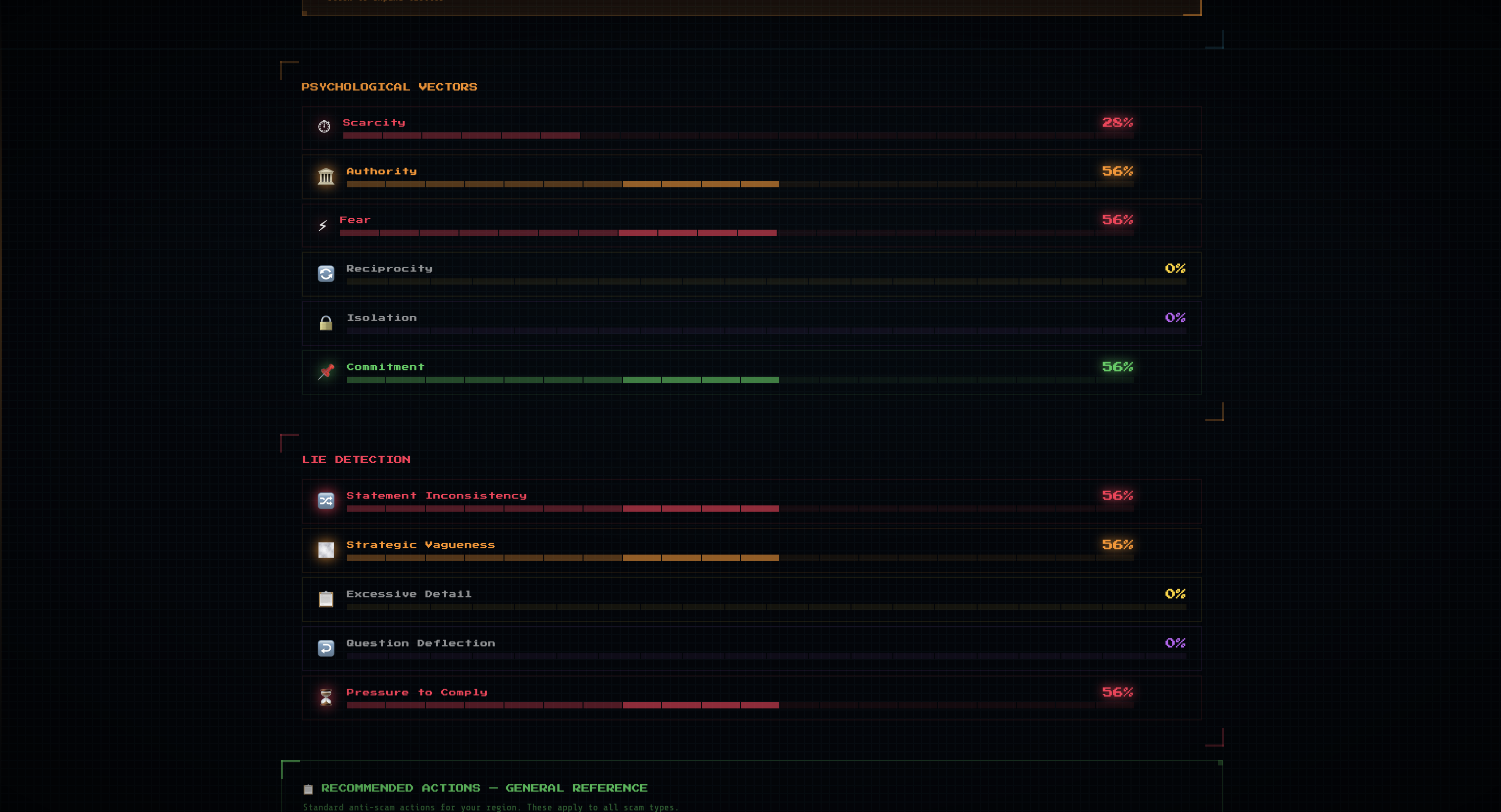1501x812 pixels.
Task: Click the Authority bank building icon
Action: pos(326,176)
